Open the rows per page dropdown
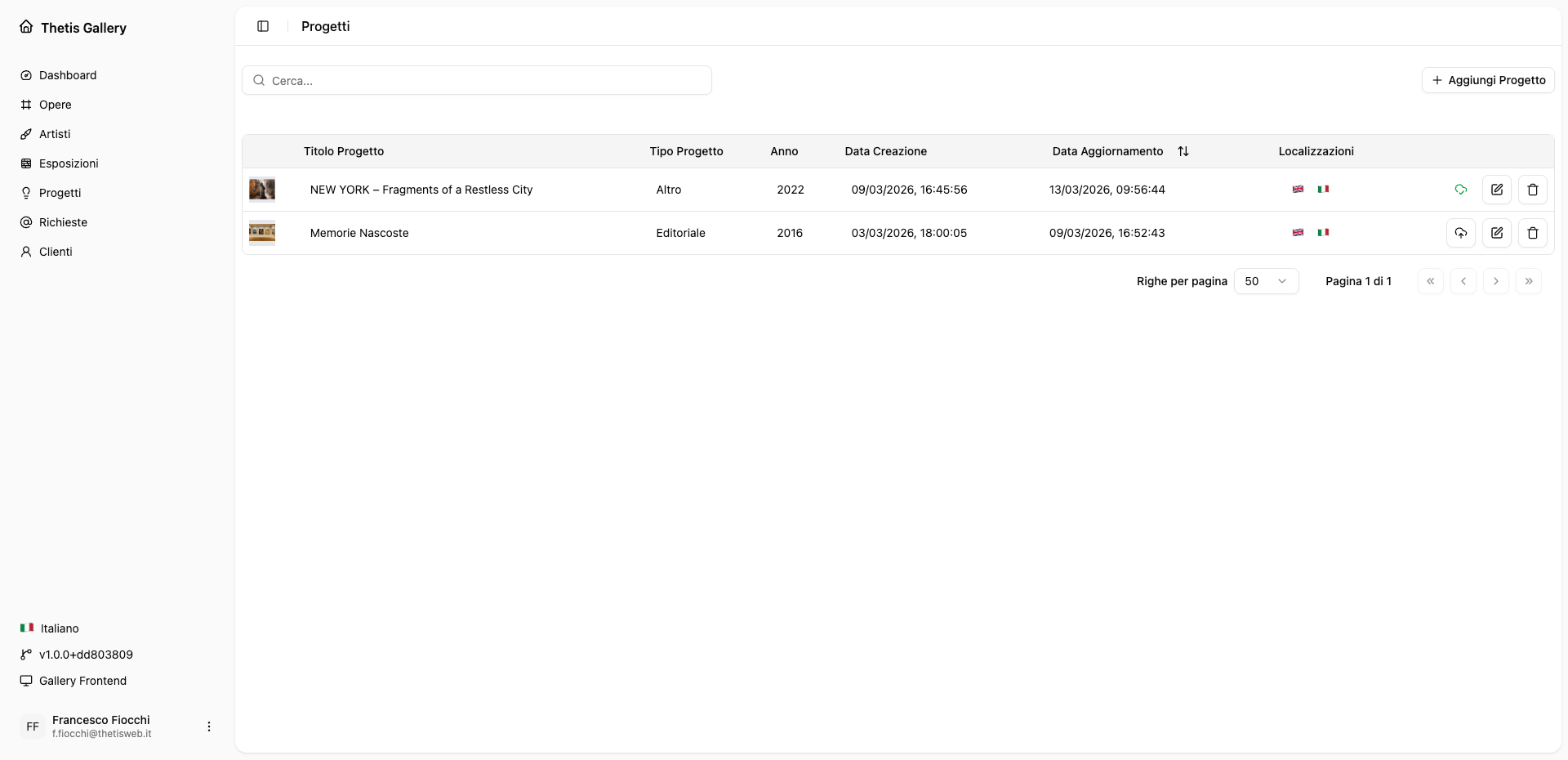 (1265, 281)
